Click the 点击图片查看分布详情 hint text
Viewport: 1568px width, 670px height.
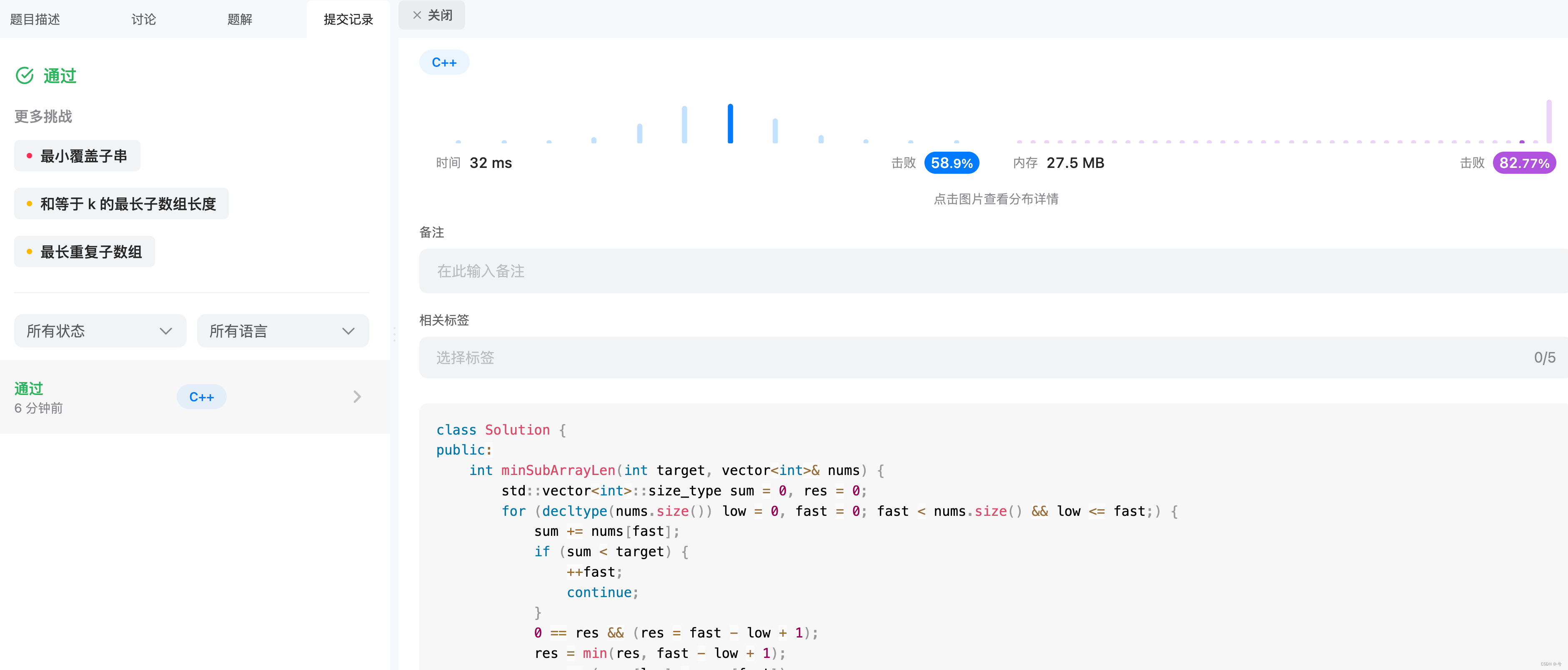(x=996, y=199)
